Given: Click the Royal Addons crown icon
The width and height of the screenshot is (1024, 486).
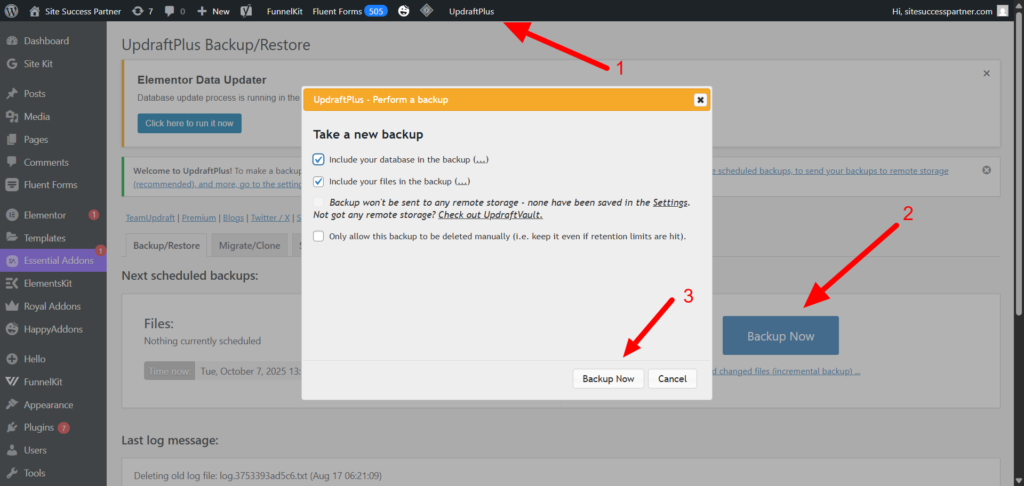Looking at the screenshot, I should (11, 306).
